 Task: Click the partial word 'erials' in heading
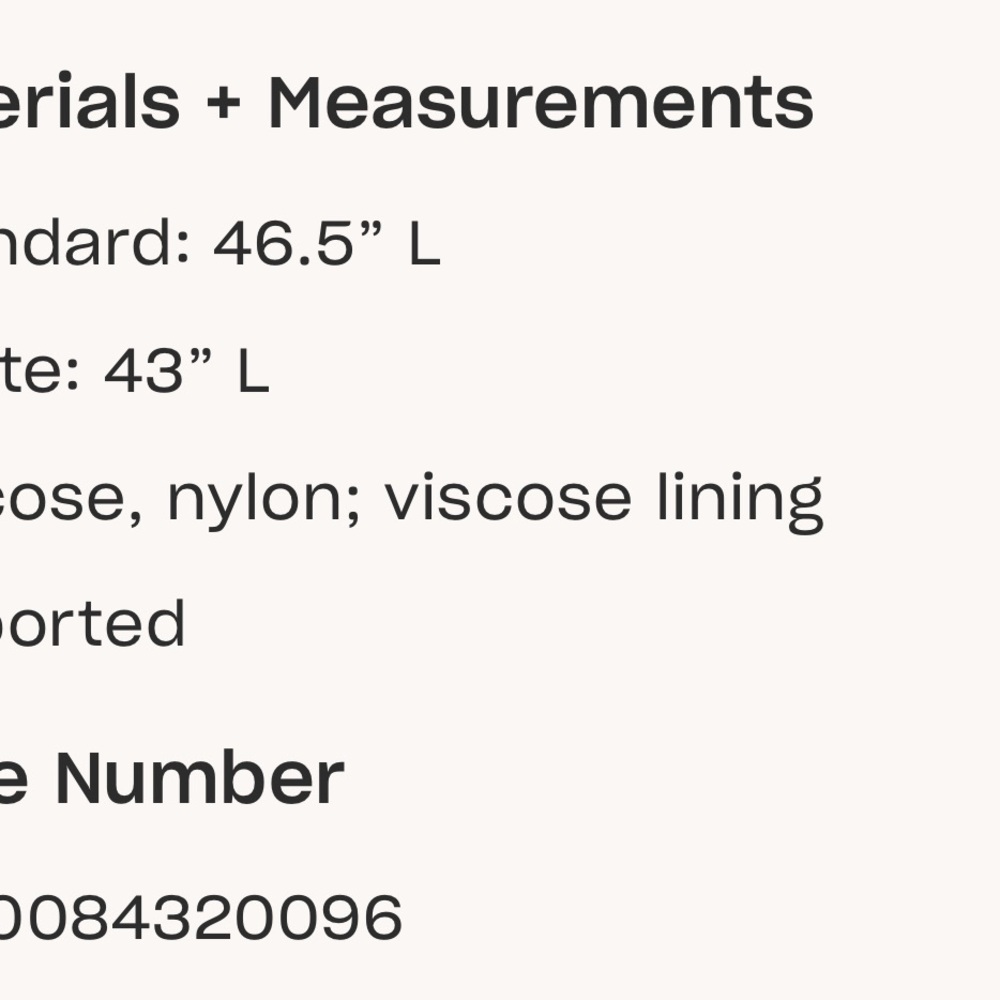click(x=89, y=103)
